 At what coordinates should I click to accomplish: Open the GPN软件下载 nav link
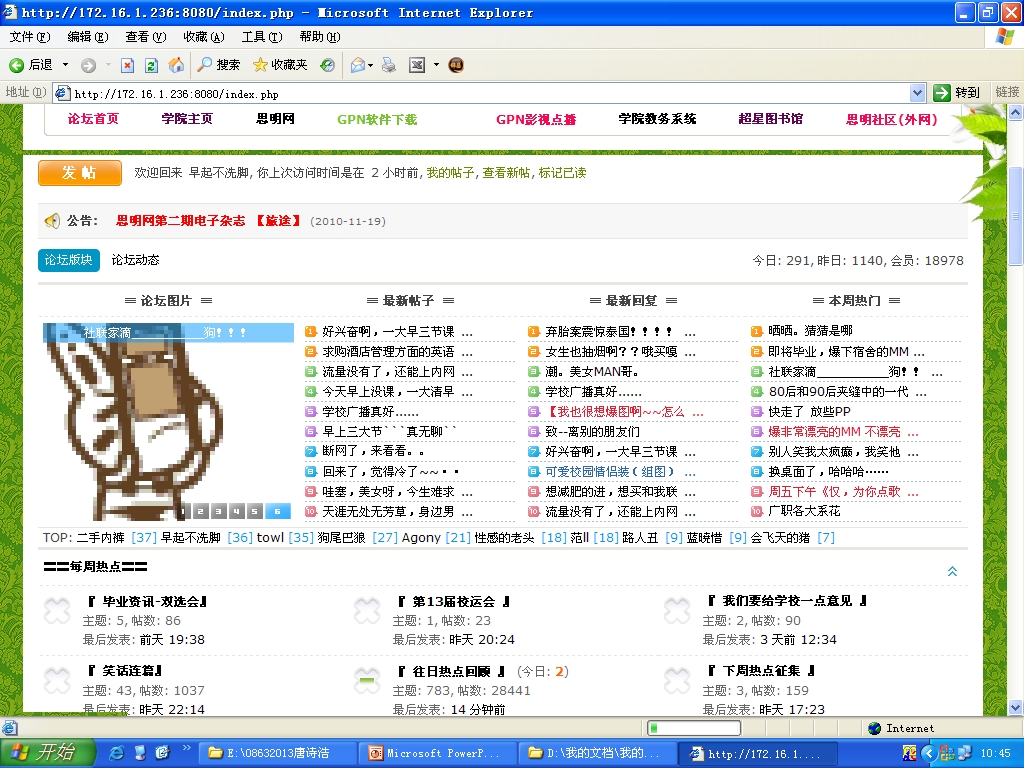(377, 120)
